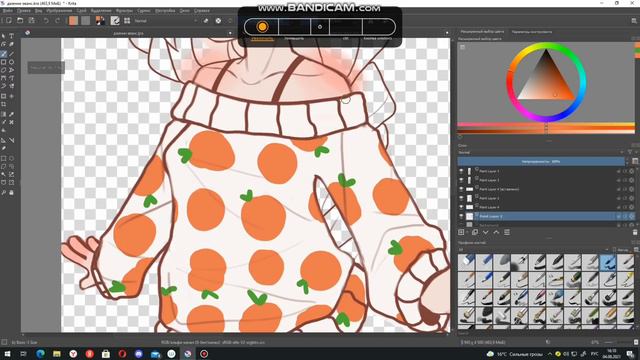Select the Freehand Brush tool
The width and height of the screenshot is (640, 360).
(x=4, y=53)
